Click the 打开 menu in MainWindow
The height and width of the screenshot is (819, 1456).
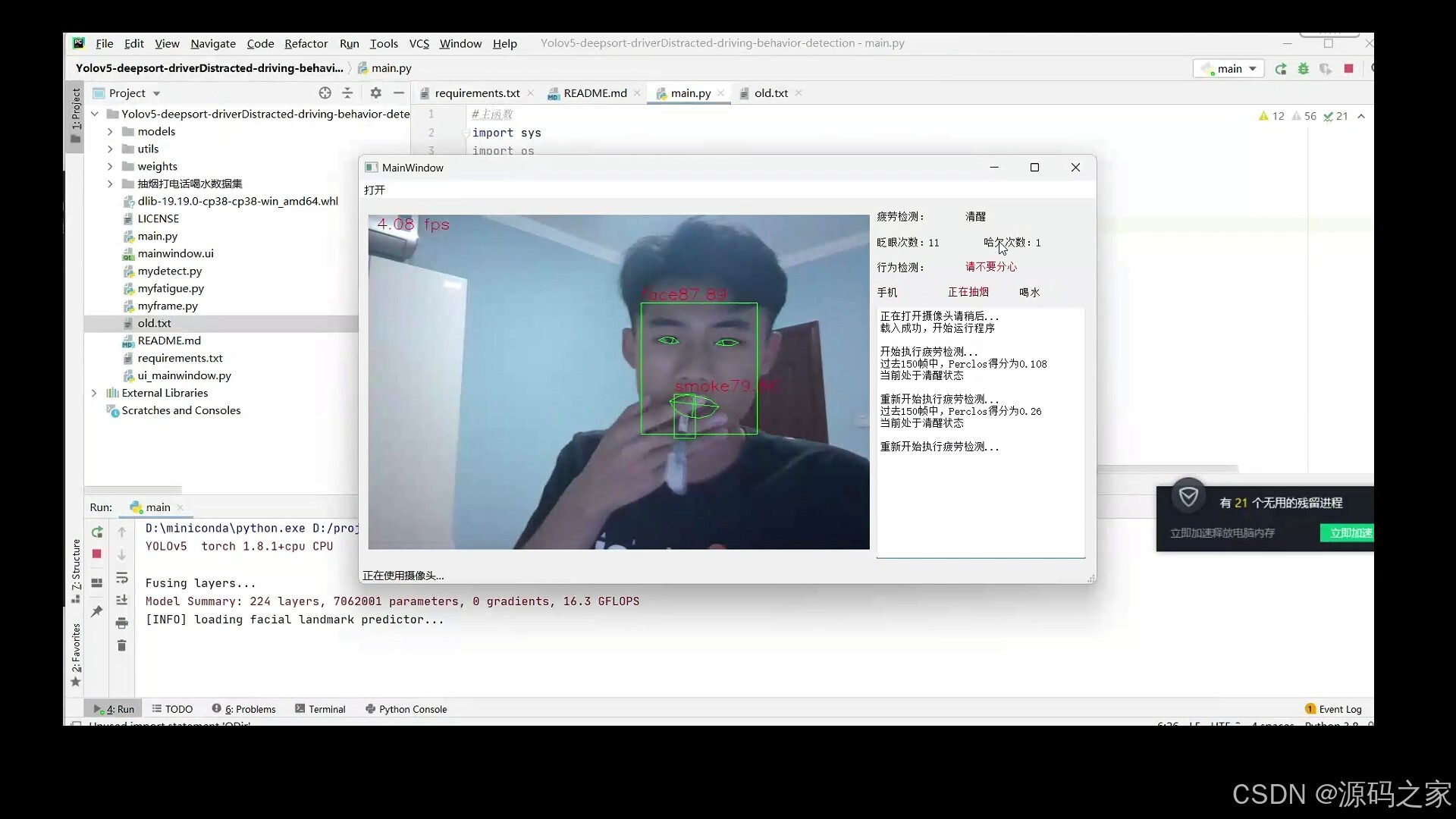click(x=375, y=190)
